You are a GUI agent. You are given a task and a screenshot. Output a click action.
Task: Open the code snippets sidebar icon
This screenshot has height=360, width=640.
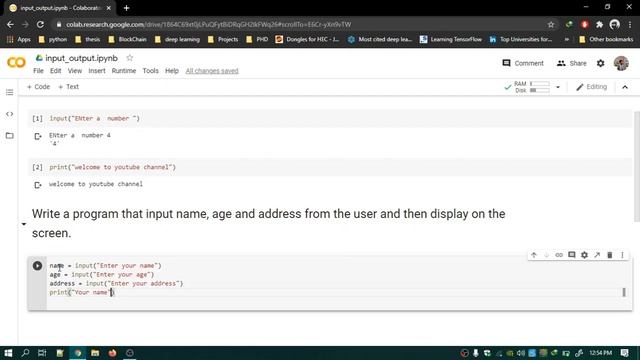coord(9,114)
